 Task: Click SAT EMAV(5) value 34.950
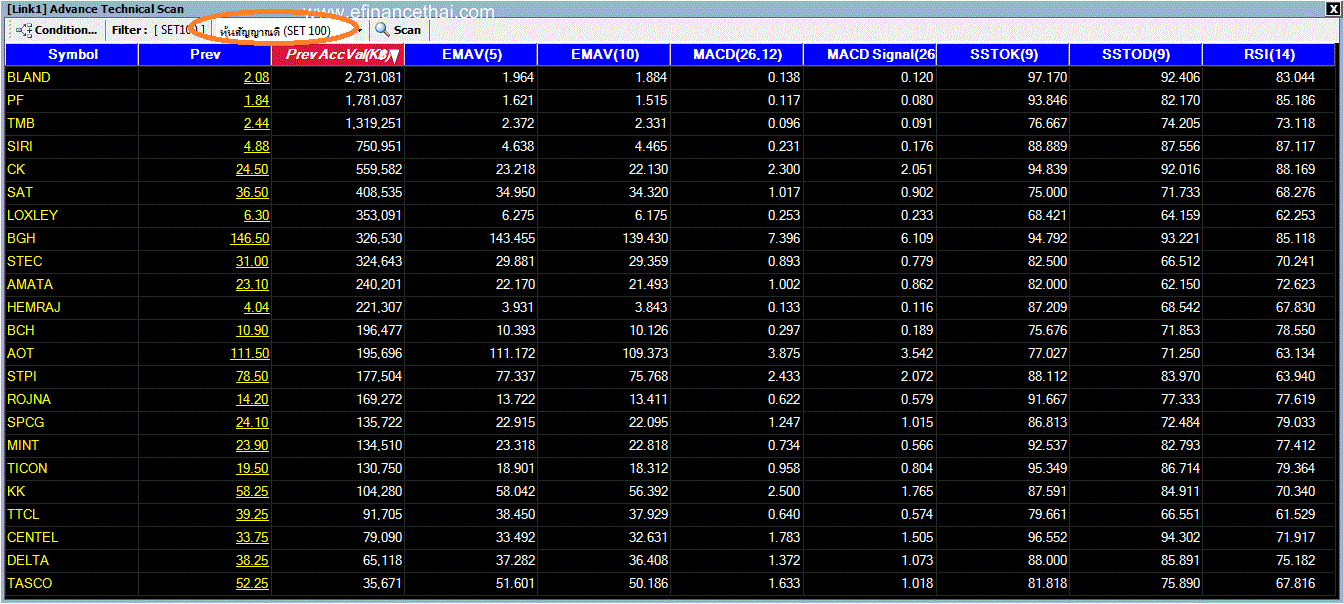click(515, 192)
